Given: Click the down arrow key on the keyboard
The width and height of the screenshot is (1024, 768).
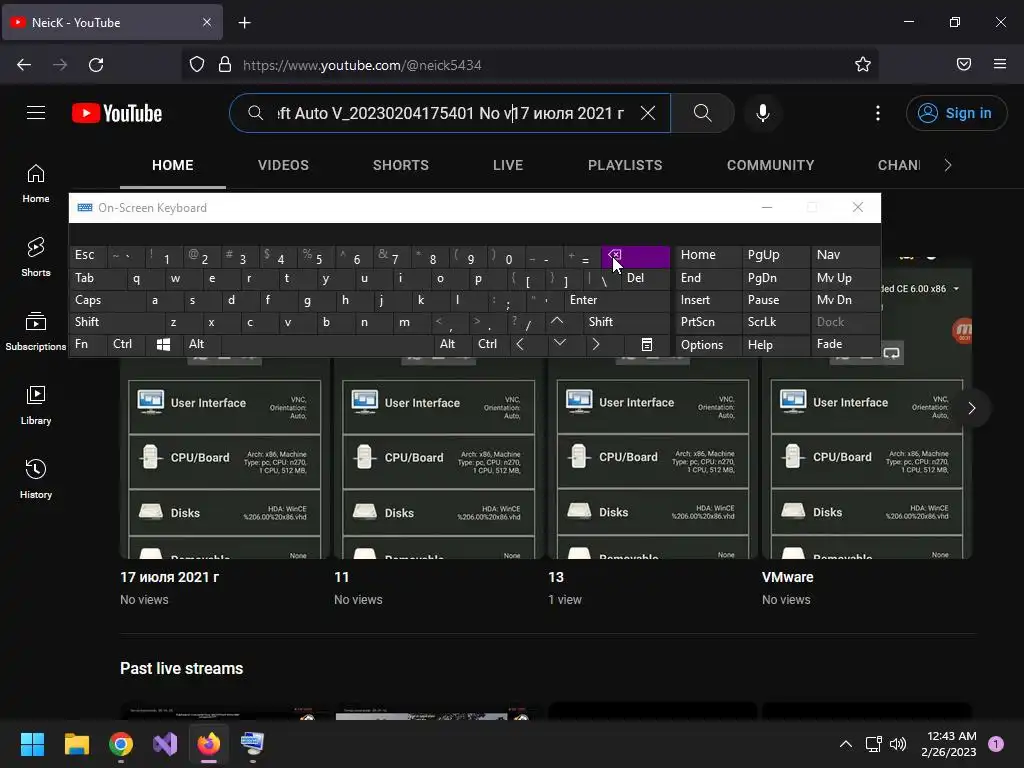Looking at the screenshot, I should click(560, 344).
